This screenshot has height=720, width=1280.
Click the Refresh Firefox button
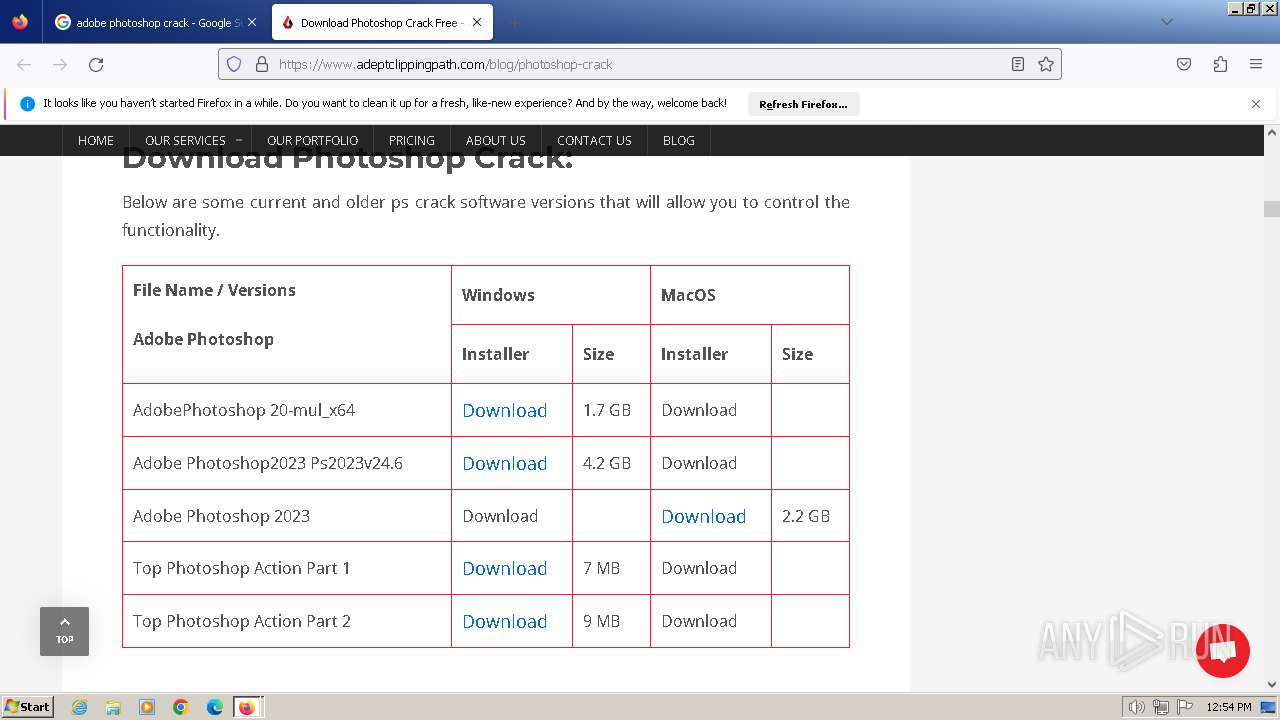803,104
